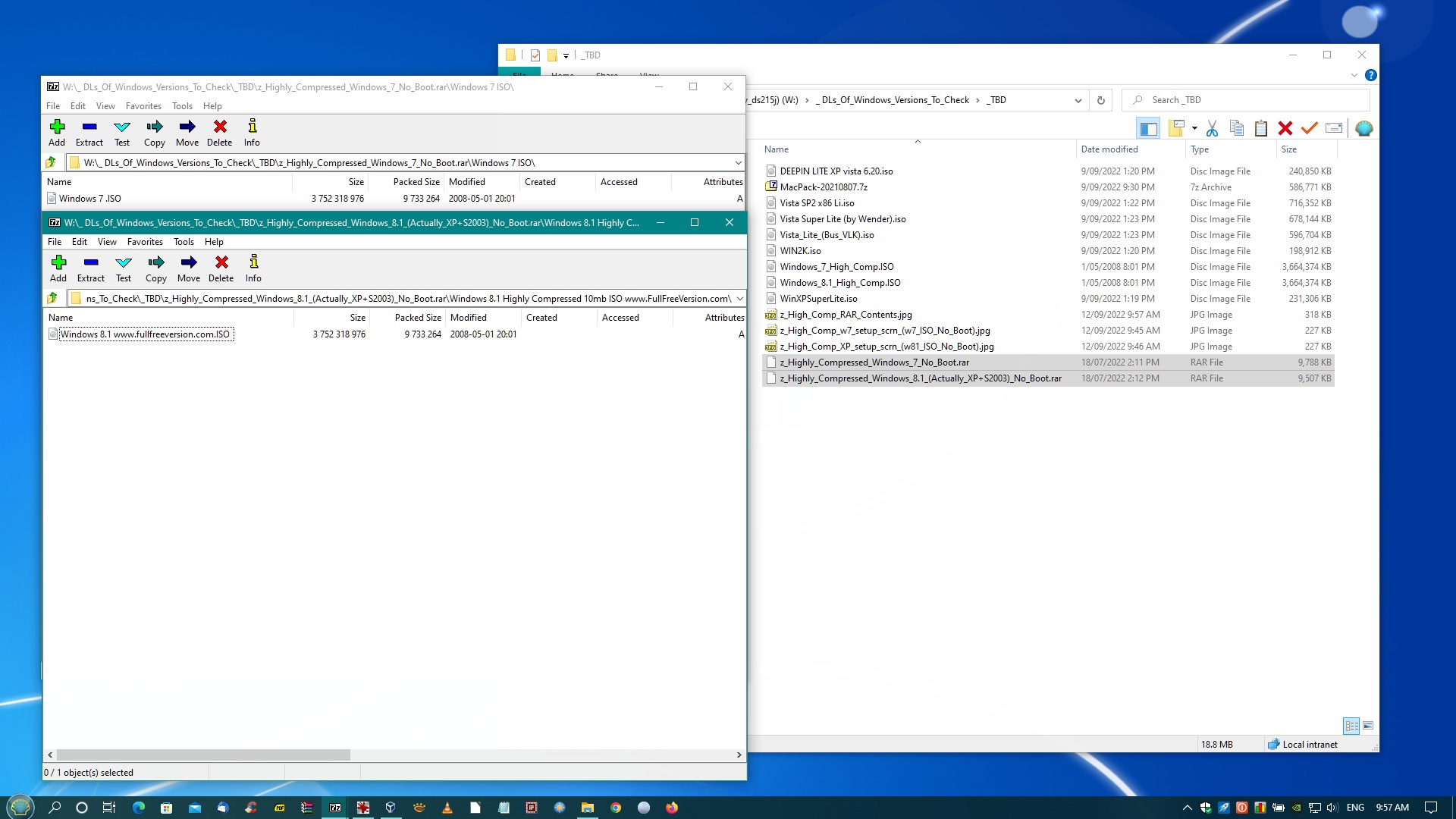
Task: Open Edit menu in the Windows 7 ISO 7-Zip window
Action: coord(78,106)
